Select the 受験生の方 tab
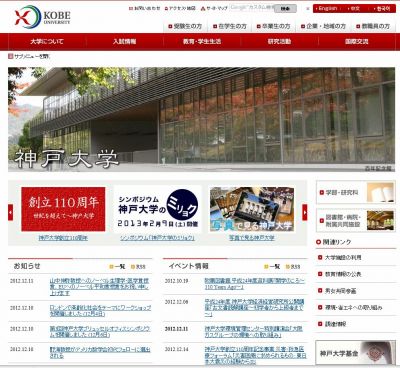 [185, 26]
